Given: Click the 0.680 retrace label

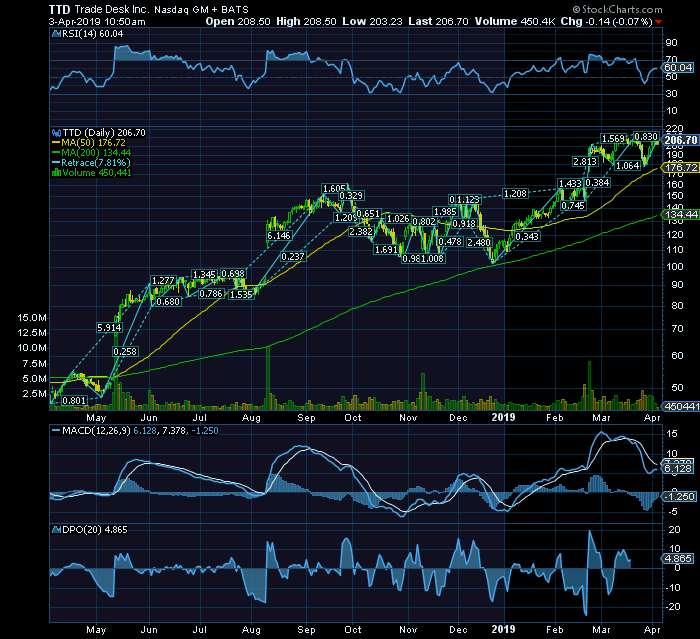Looking at the screenshot, I should [x=169, y=302].
